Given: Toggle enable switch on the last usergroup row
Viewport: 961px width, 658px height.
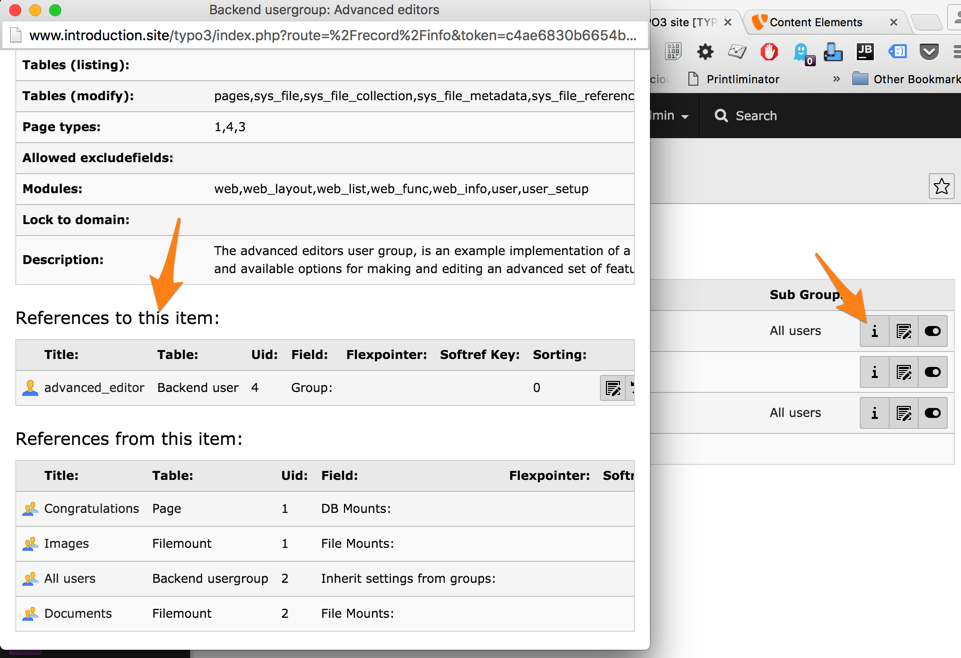Looking at the screenshot, I should coord(933,413).
